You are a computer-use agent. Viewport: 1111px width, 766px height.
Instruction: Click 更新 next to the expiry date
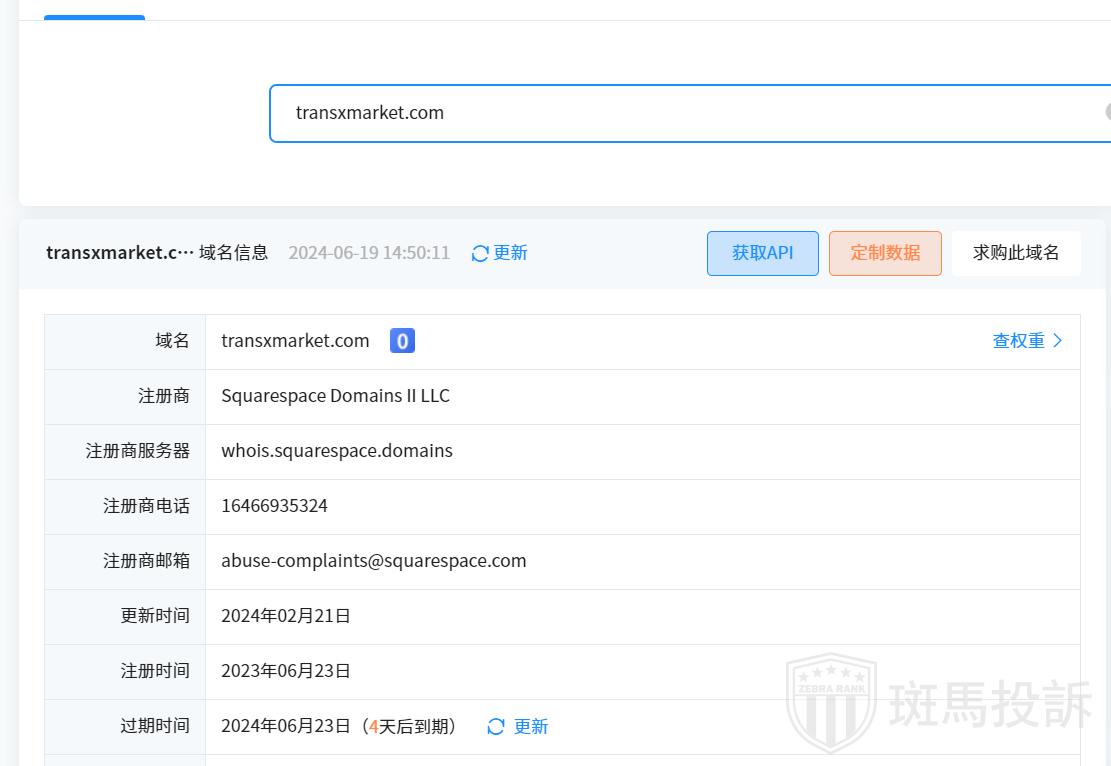pos(531,727)
